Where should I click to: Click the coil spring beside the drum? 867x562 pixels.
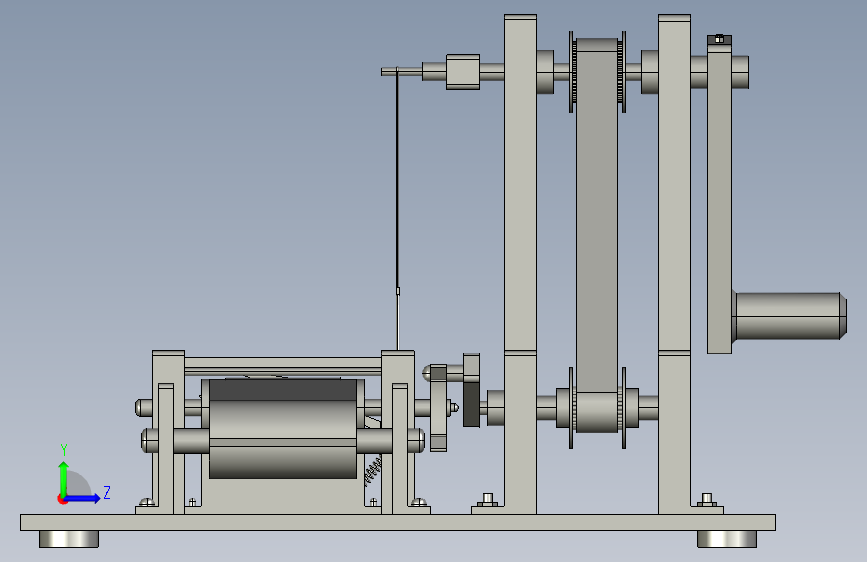coord(373,470)
